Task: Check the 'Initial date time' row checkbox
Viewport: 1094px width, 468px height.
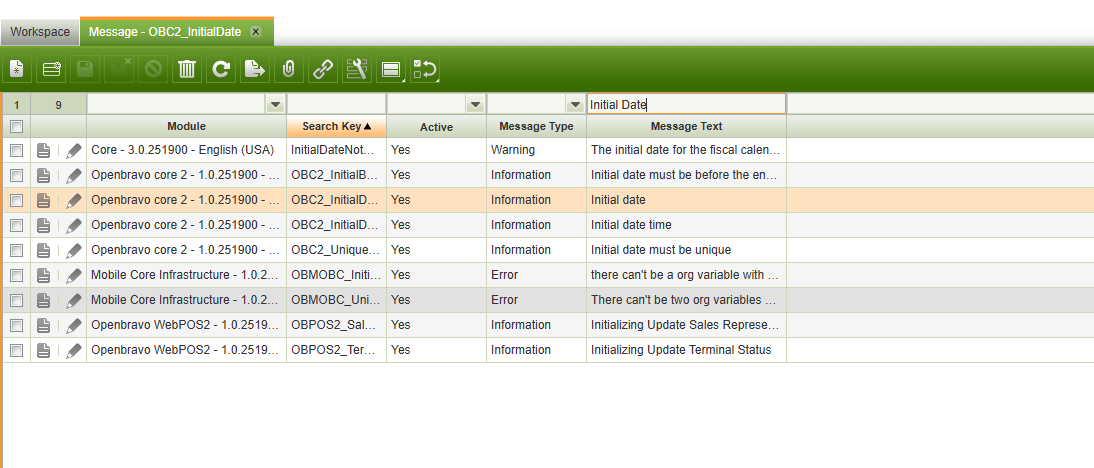Action: tap(17, 225)
